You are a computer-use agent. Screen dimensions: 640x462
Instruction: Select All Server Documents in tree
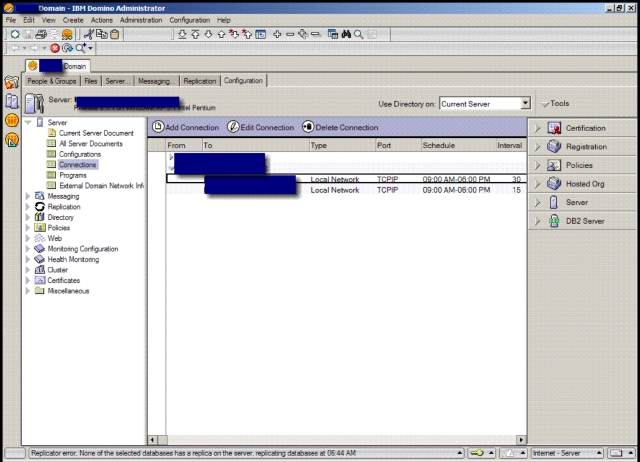pyautogui.click(x=91, y=144)
